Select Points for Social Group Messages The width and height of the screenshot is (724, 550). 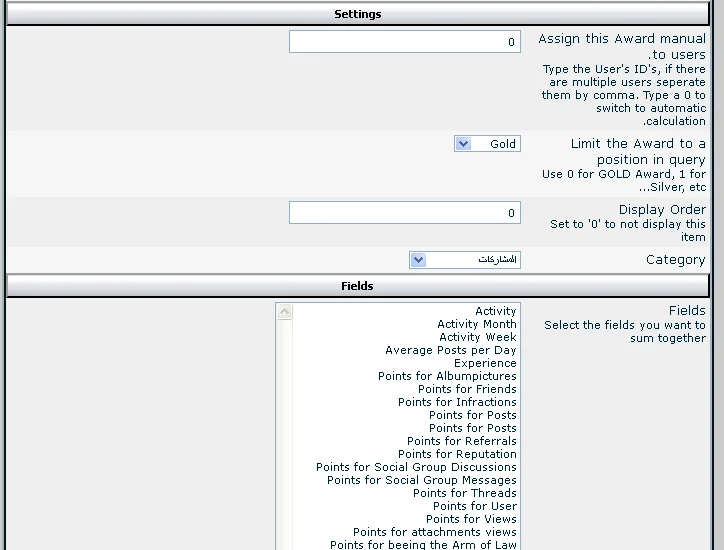click(x=421, y=480)
